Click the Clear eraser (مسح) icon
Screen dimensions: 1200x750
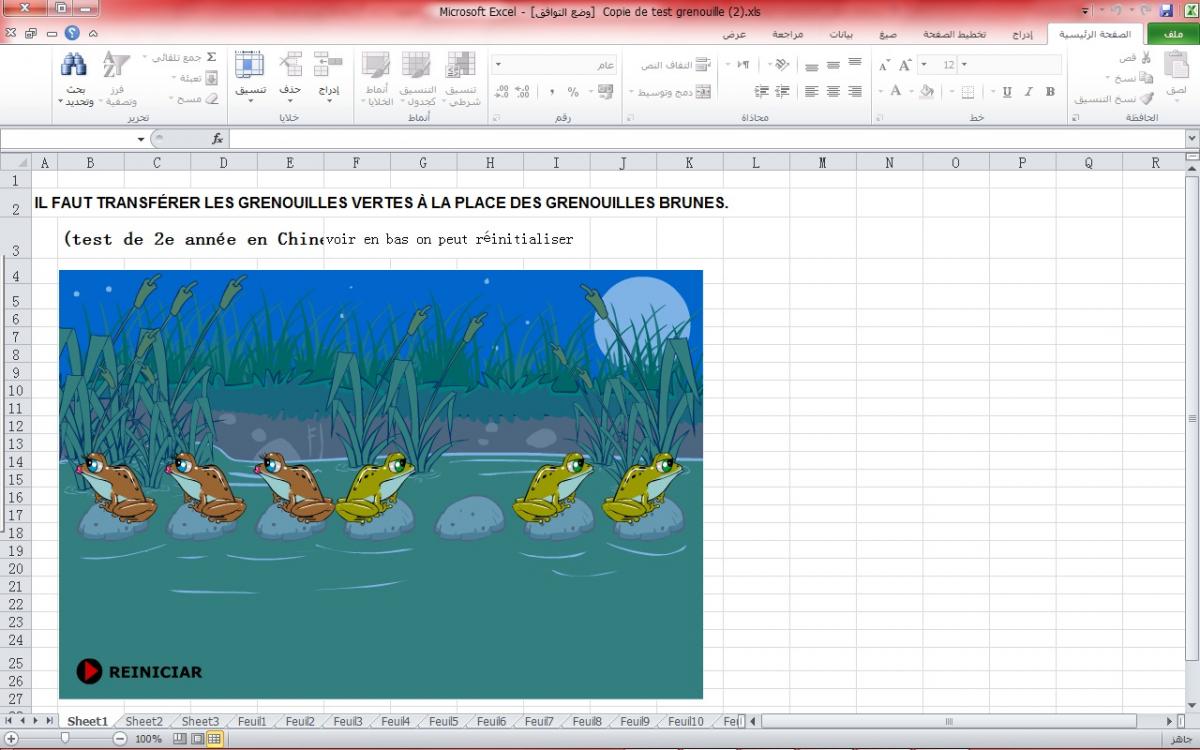(211, 99)
